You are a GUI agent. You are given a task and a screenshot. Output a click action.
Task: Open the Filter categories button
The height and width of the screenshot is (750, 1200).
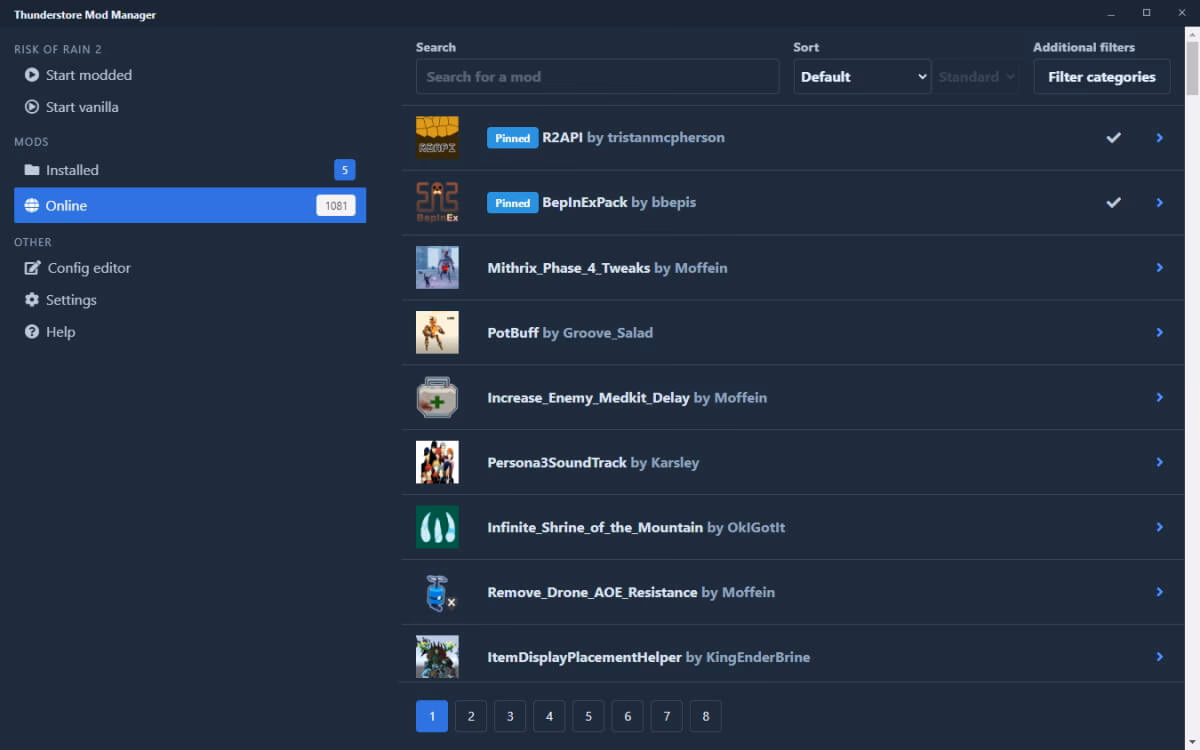(x=1102, y=77)
